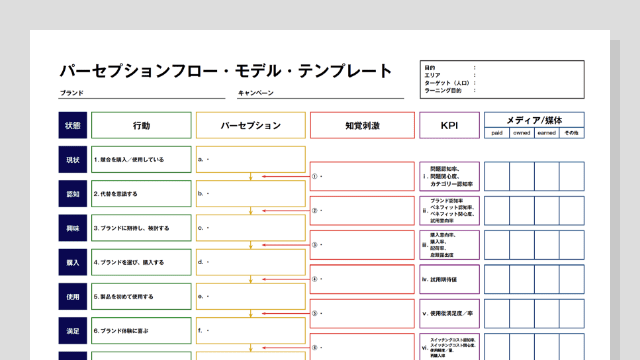
Task: Select KPI box iii. 購入意向率
Action: tap(449, 245)
